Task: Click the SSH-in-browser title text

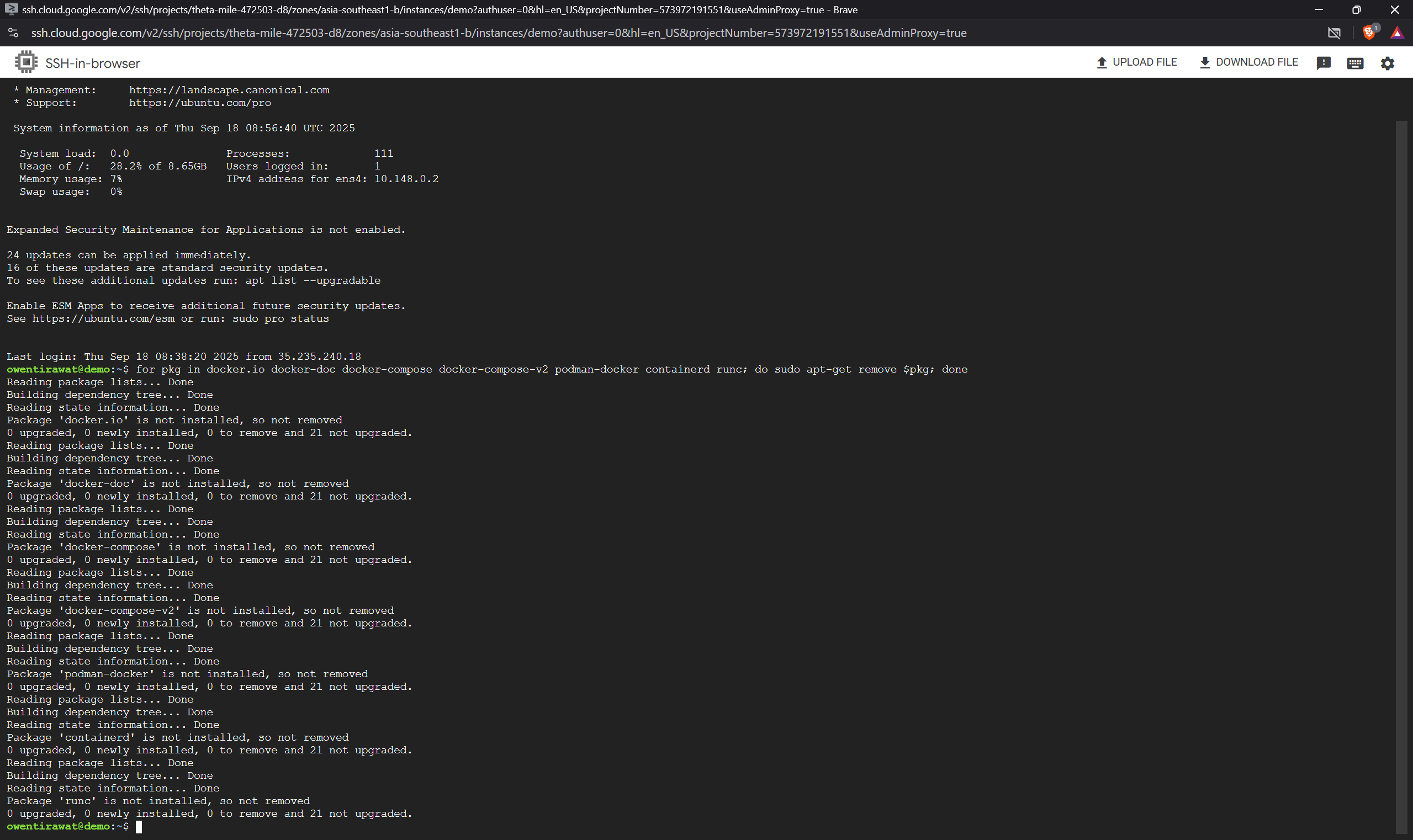Action: pos(93,63)
